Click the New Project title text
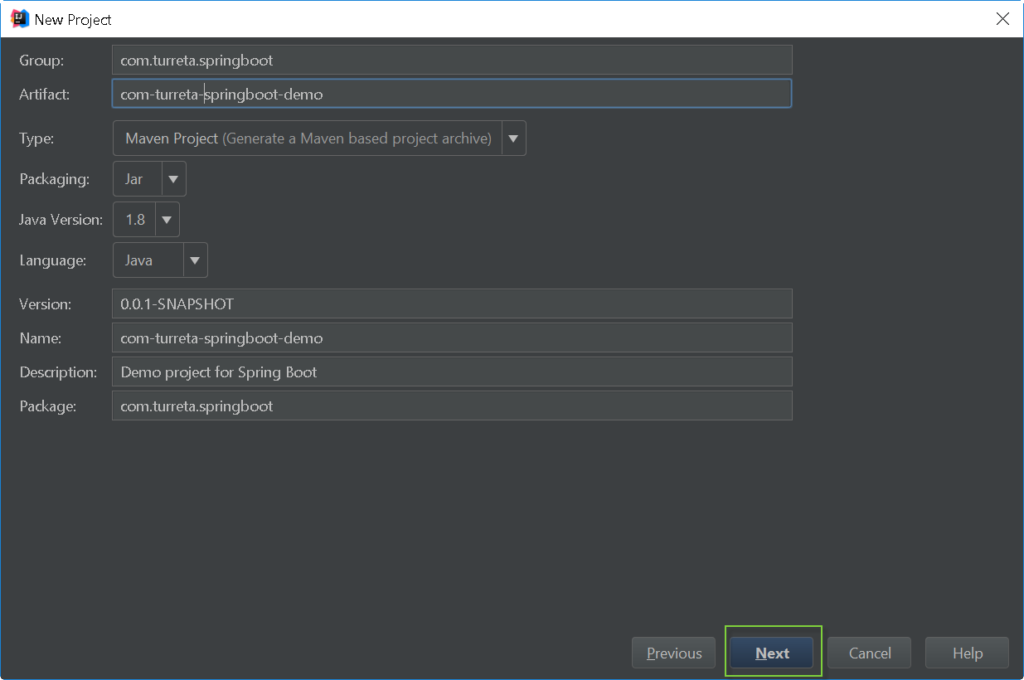1024x680 pixels. [x=72, y=20]
